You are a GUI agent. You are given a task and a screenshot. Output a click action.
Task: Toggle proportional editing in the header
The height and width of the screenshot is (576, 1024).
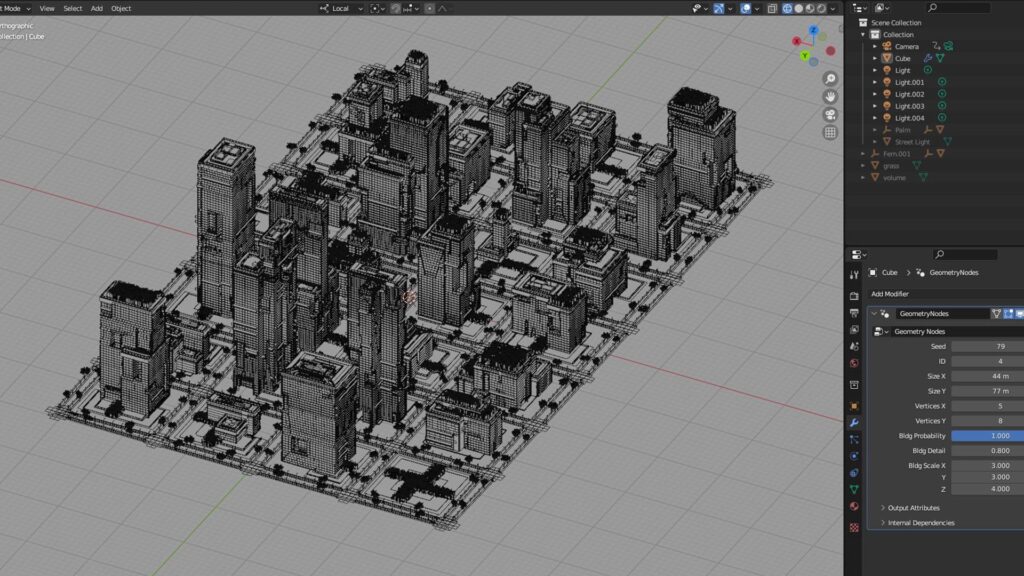click(430, 8)
